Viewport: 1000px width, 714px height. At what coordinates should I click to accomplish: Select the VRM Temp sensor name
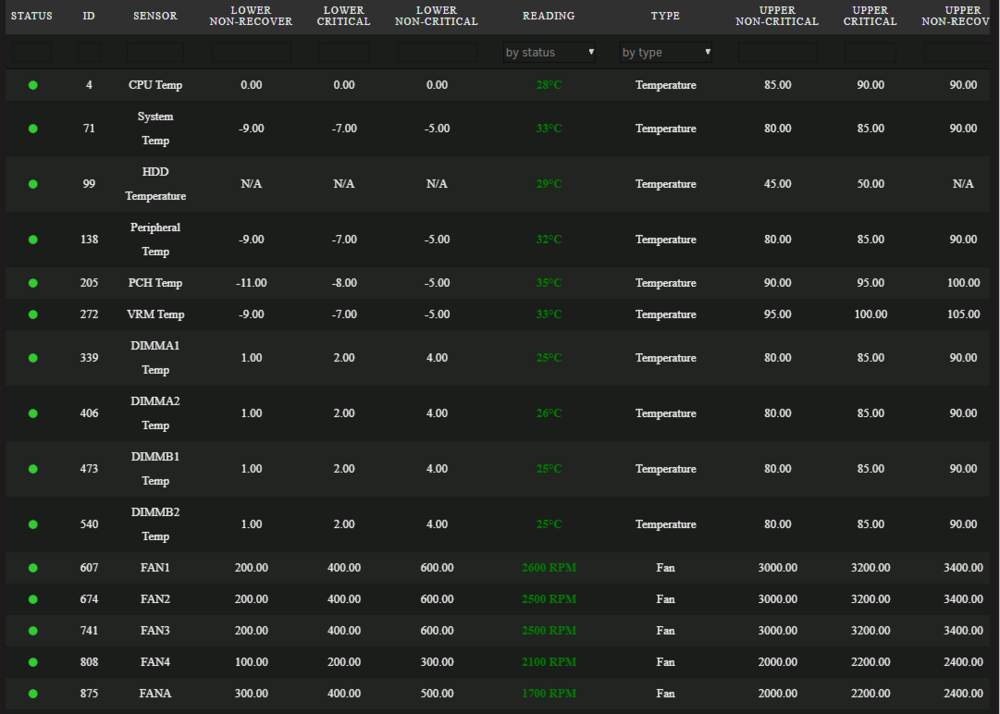(155, 314)
